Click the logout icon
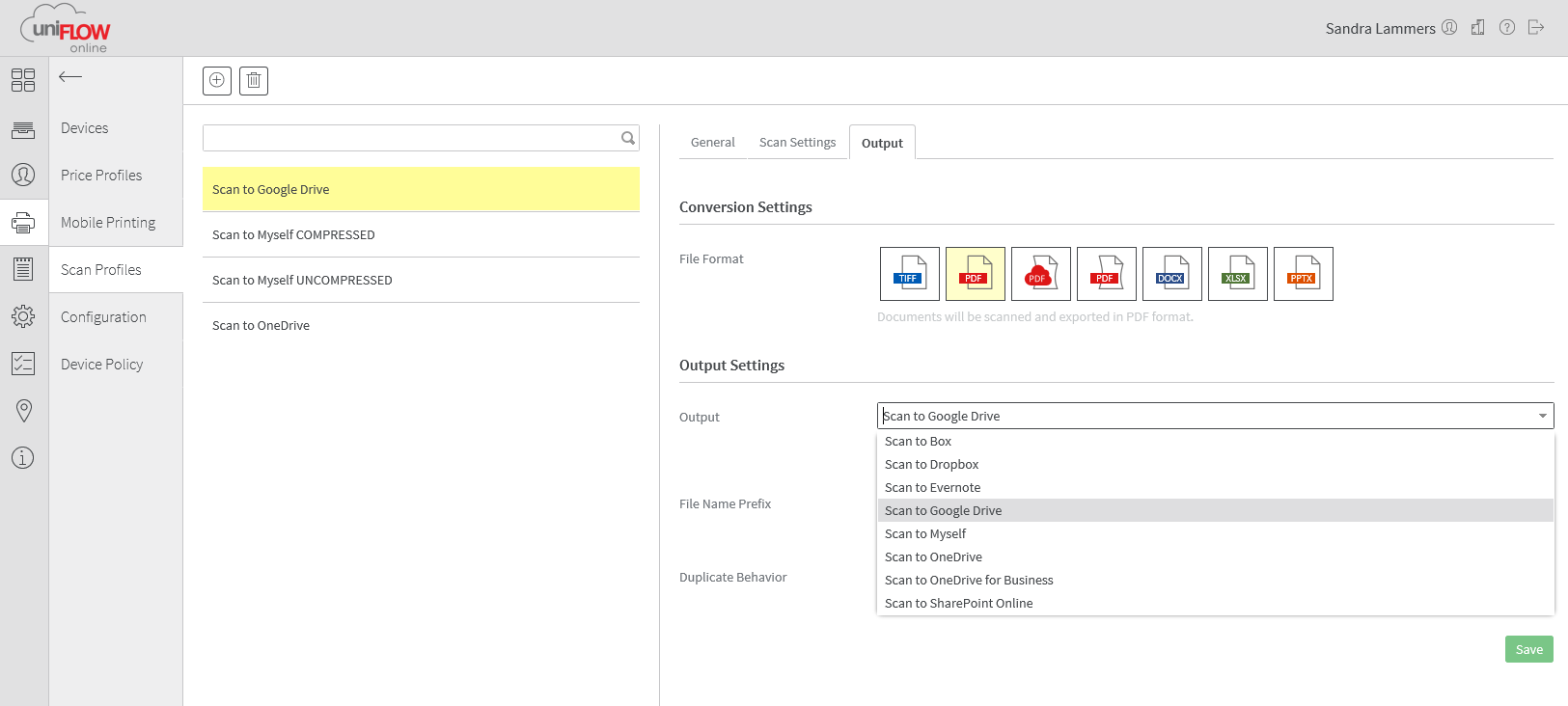The image size is (1568, 706). (1536, 28)
